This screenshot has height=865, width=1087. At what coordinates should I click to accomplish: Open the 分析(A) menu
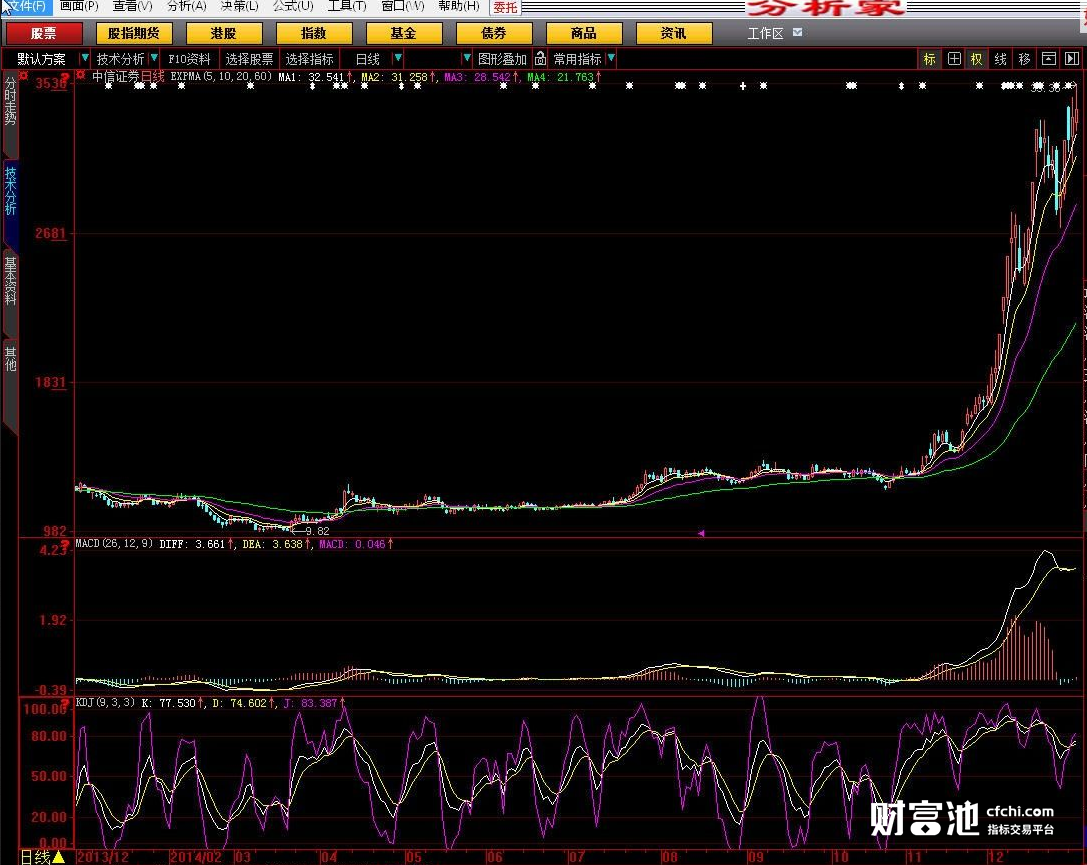(186, 6)
